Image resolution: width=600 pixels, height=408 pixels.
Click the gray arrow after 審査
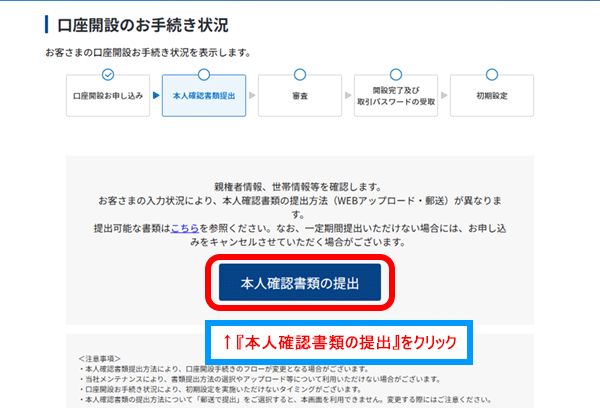(348, 95)
